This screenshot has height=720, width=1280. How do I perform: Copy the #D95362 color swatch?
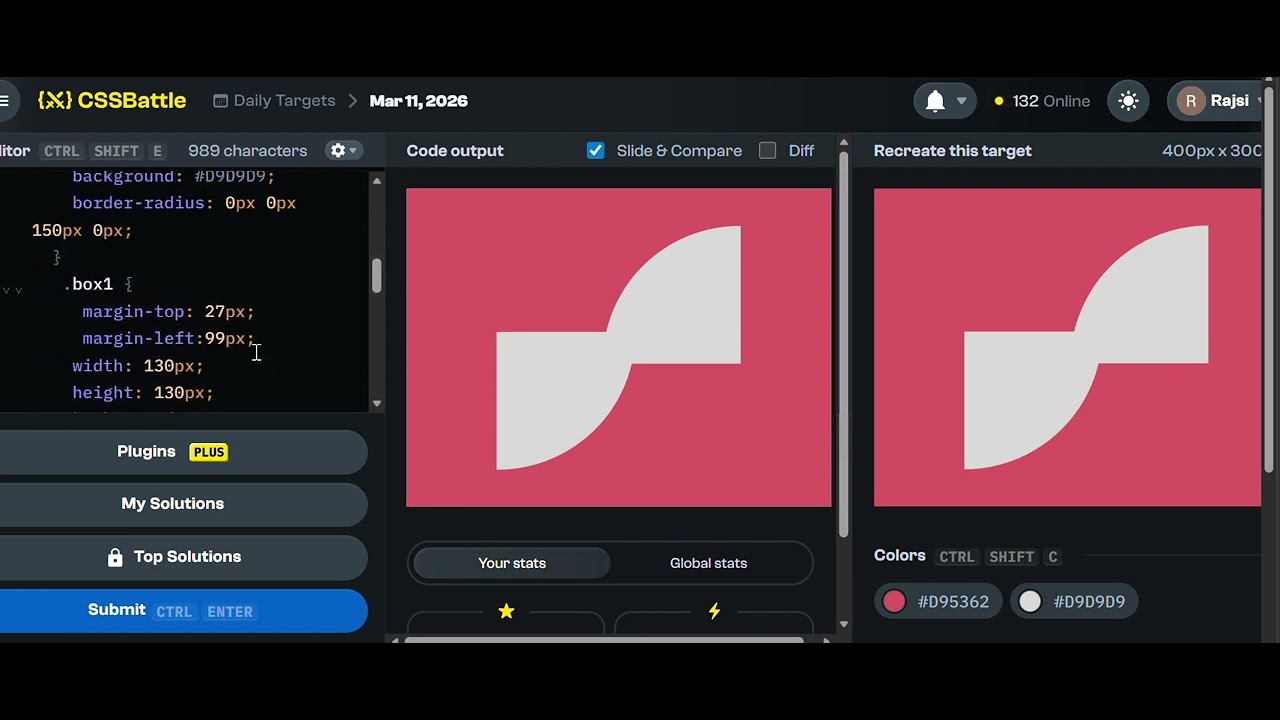coord(937,601)
